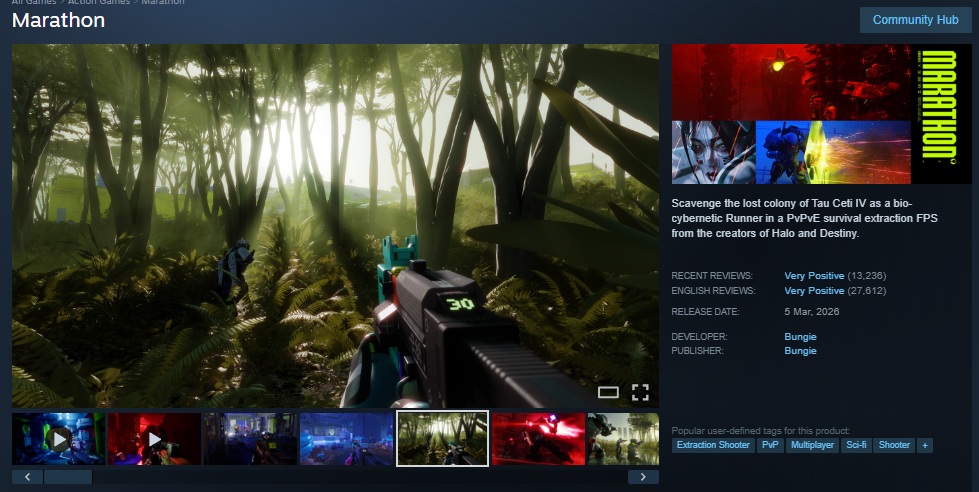Click the RELEASE DATE: label

tap(705, 312)
